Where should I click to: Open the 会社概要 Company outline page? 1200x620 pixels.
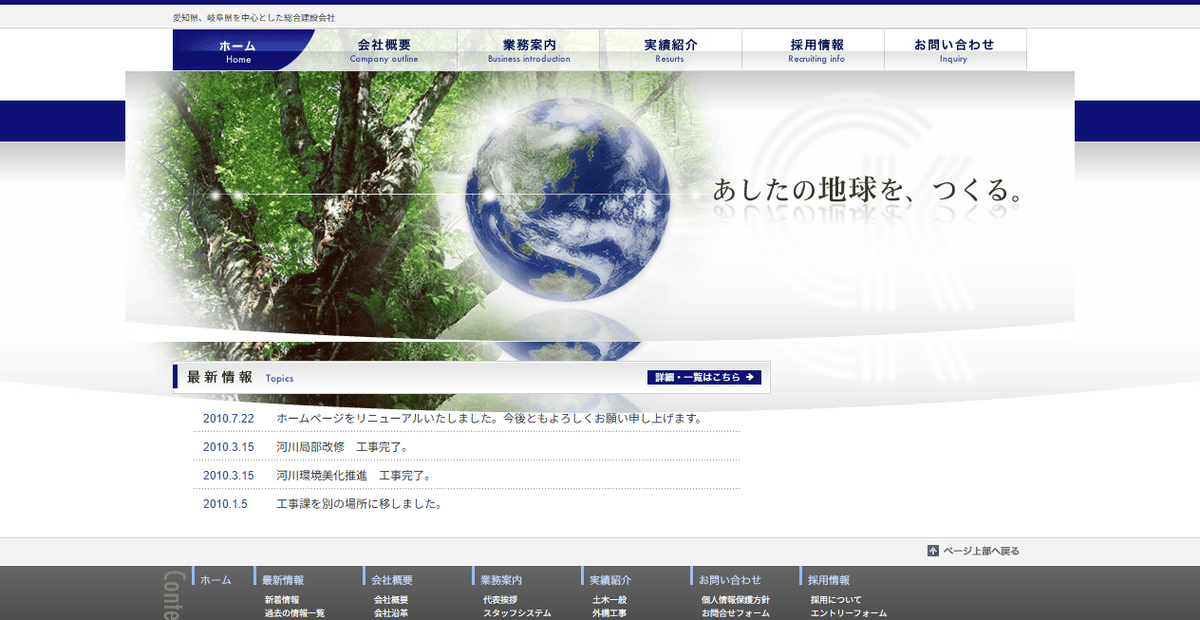(x=384, y=50)
